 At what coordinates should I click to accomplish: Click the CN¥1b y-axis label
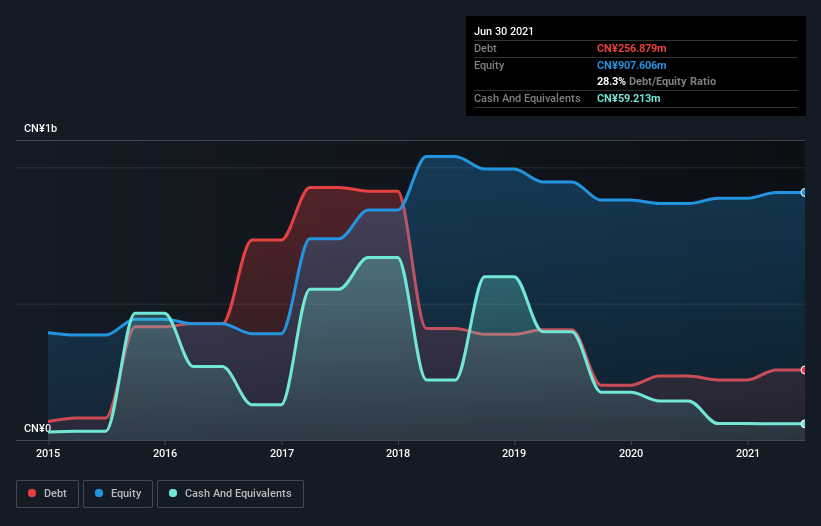click(x=40, y=128)
